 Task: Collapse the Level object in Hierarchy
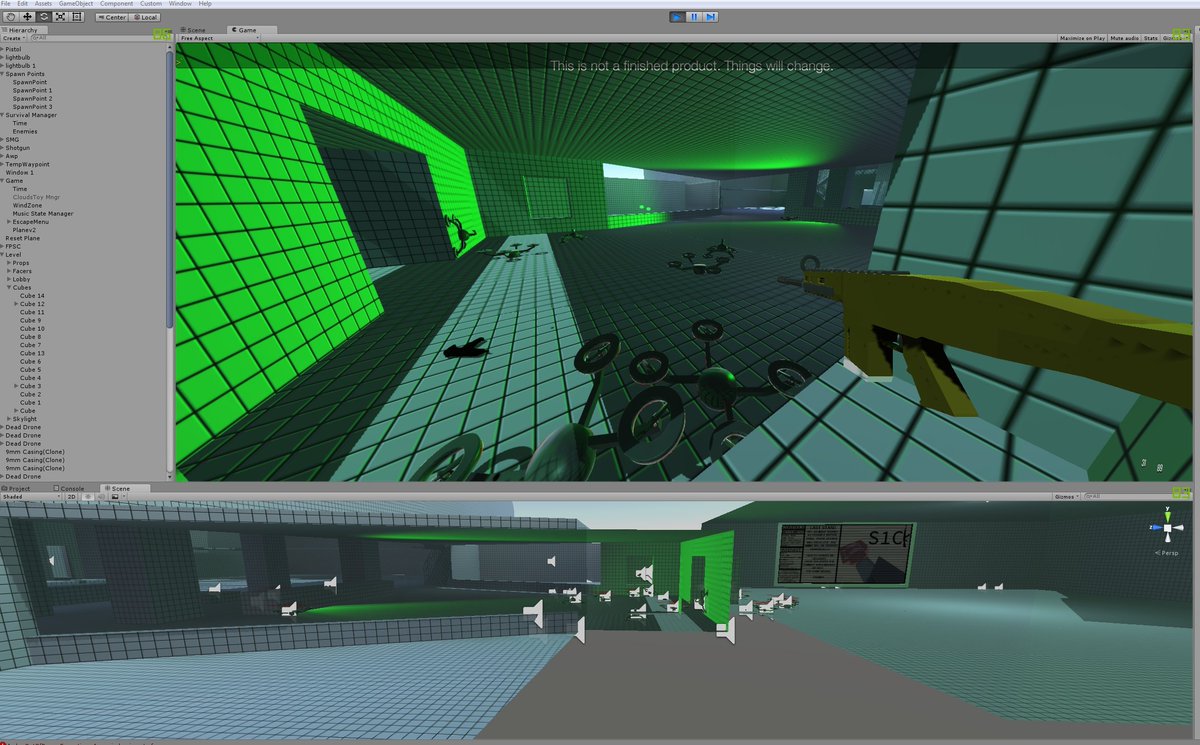[x=3, y=255]
